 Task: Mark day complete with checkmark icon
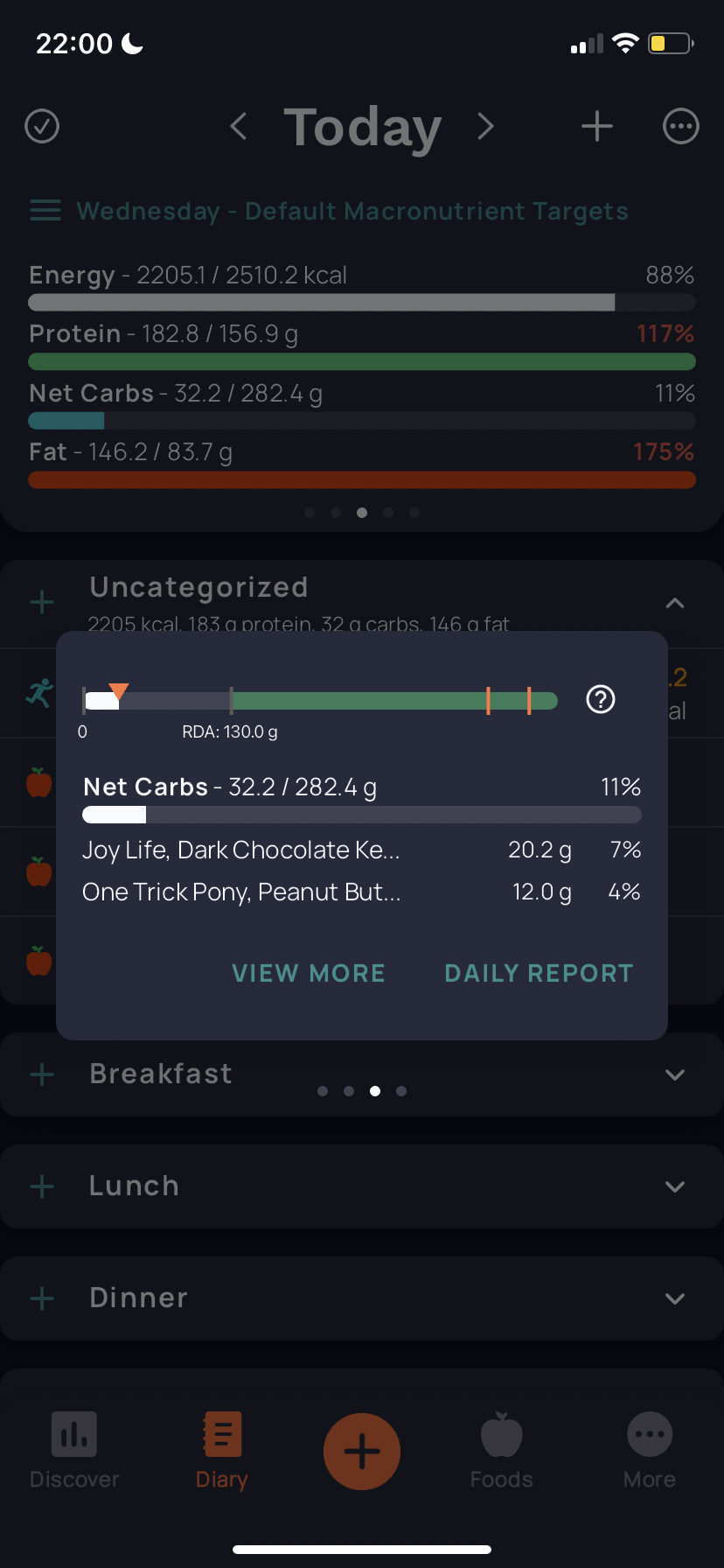pyautogui.click(x=42, y=126)
